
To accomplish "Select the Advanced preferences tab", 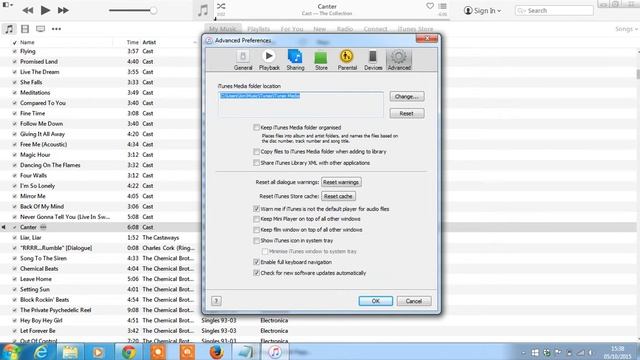I will point(399,60).
